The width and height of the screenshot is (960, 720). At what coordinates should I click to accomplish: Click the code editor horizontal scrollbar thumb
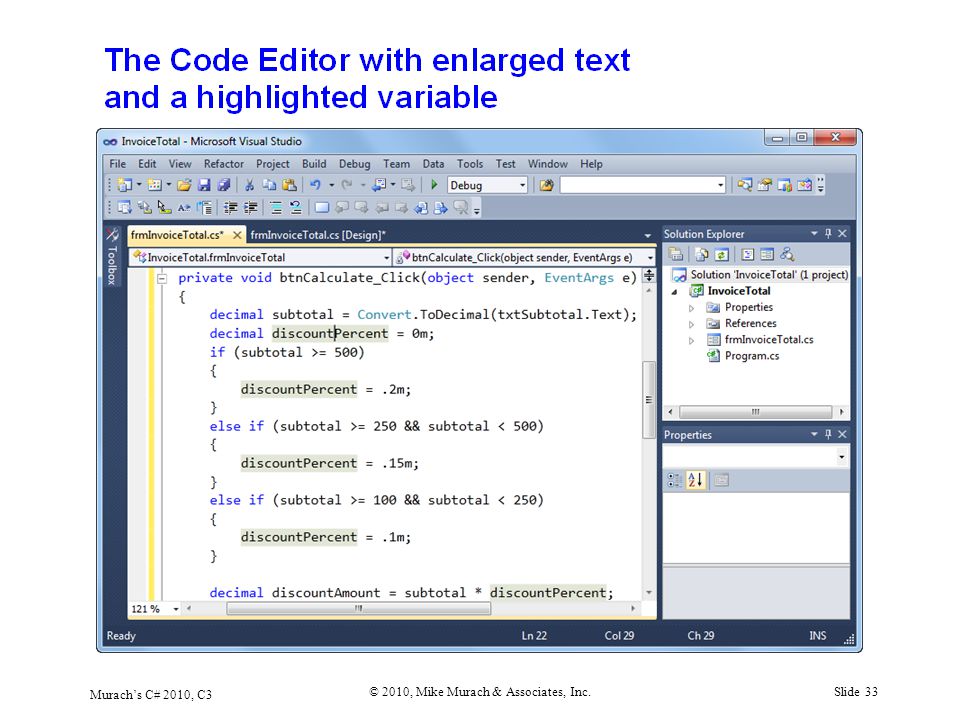[x=359, y=609]
